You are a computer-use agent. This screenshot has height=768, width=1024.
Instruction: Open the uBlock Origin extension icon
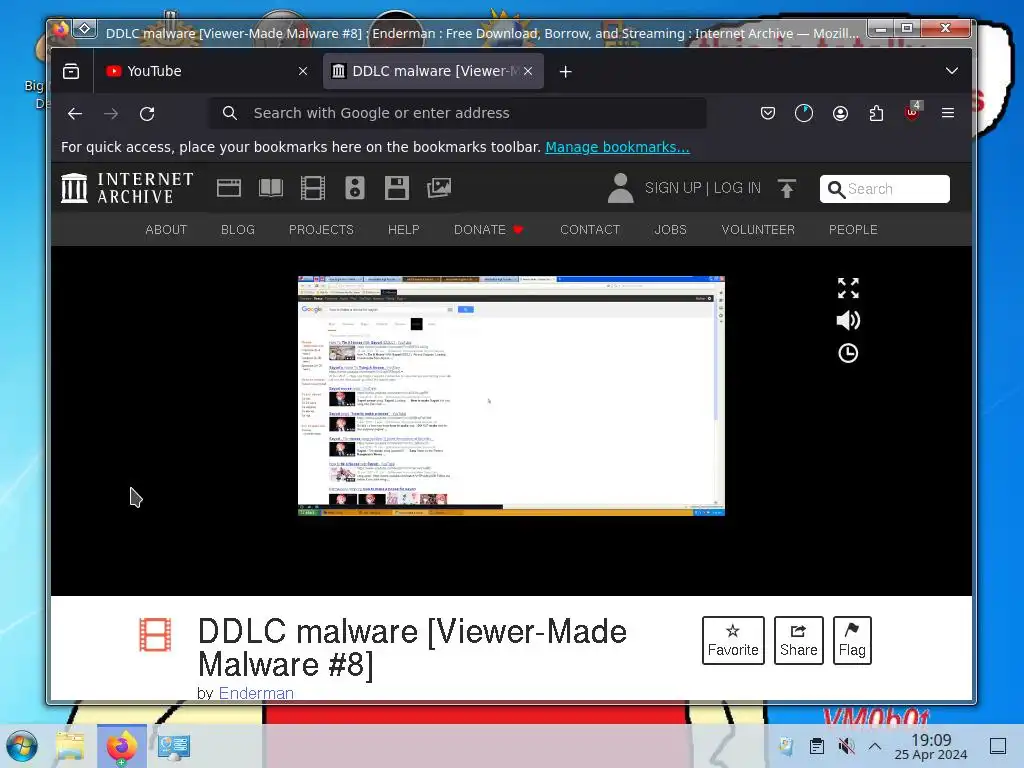[912, 112]
